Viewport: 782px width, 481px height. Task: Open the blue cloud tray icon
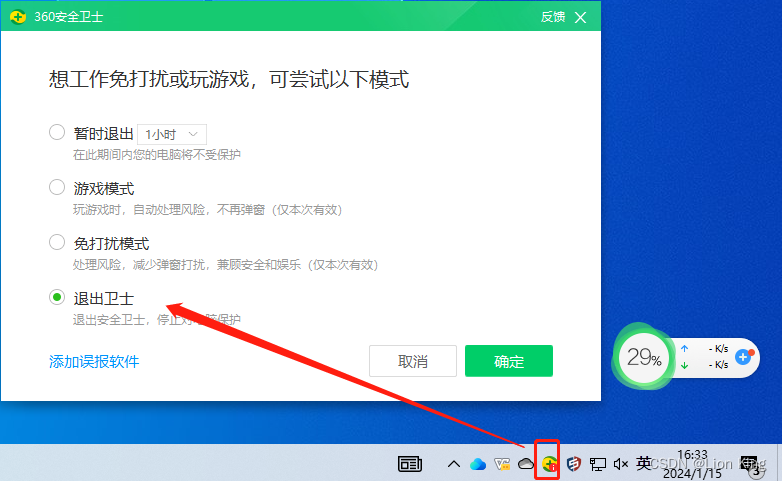(x=478, y=464)
